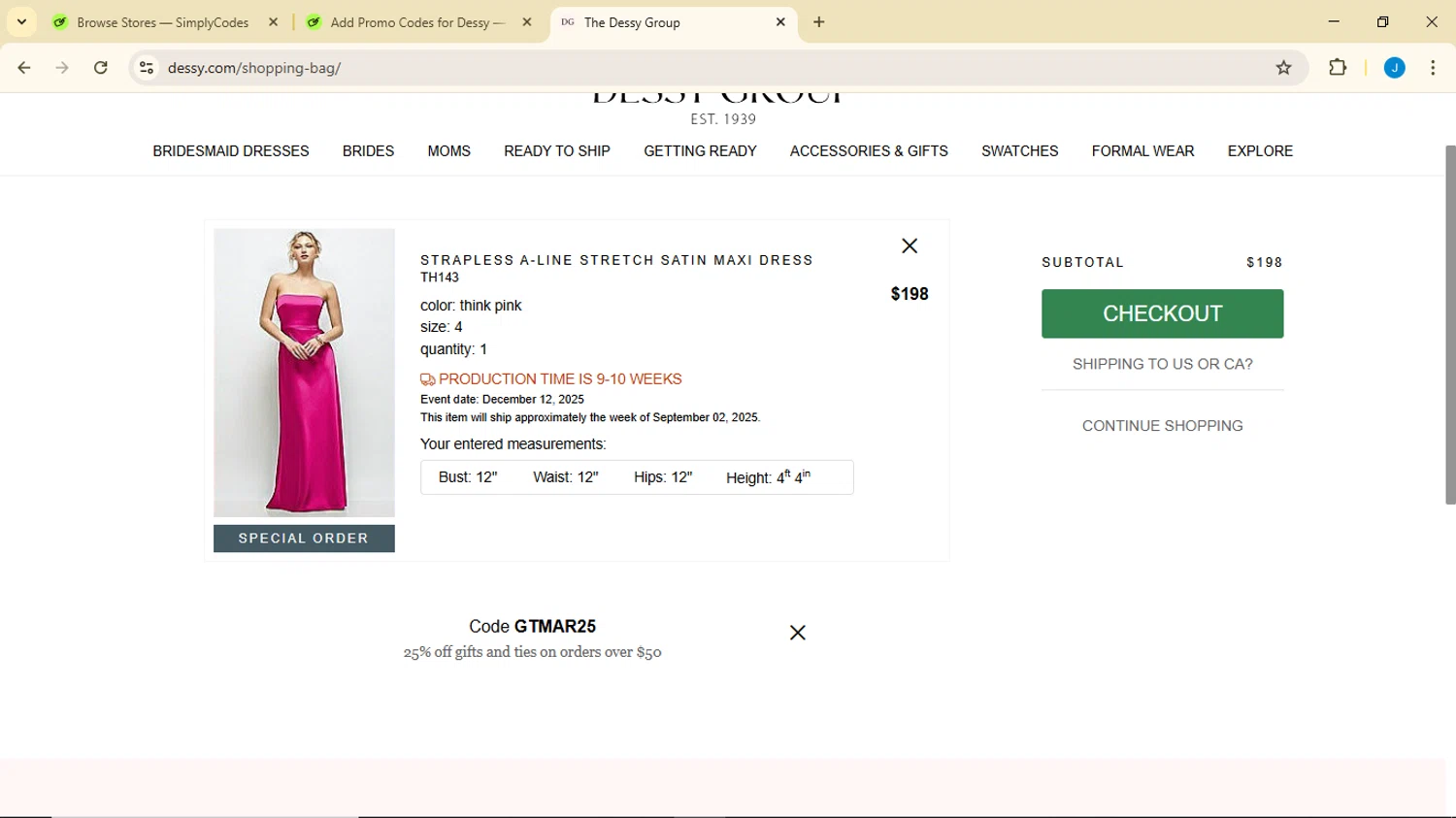Click the page vertical scrollbar
Image resolution: width=1456 pixels, height=818 pixels.
click(x=1450, y=325)
